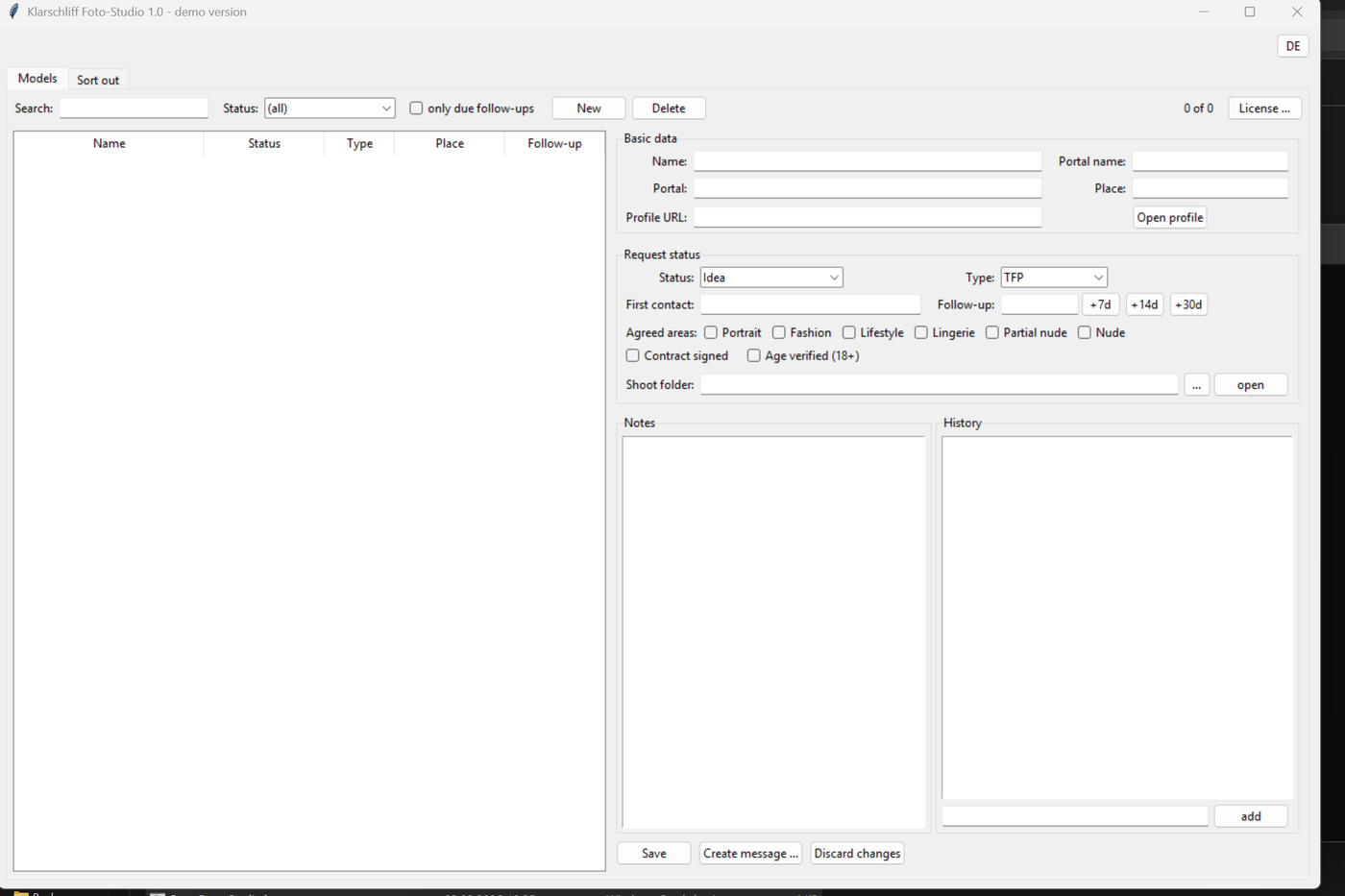Expand the request Status dropdown showing Idea
1345x896 pixels.
point(771,278)
